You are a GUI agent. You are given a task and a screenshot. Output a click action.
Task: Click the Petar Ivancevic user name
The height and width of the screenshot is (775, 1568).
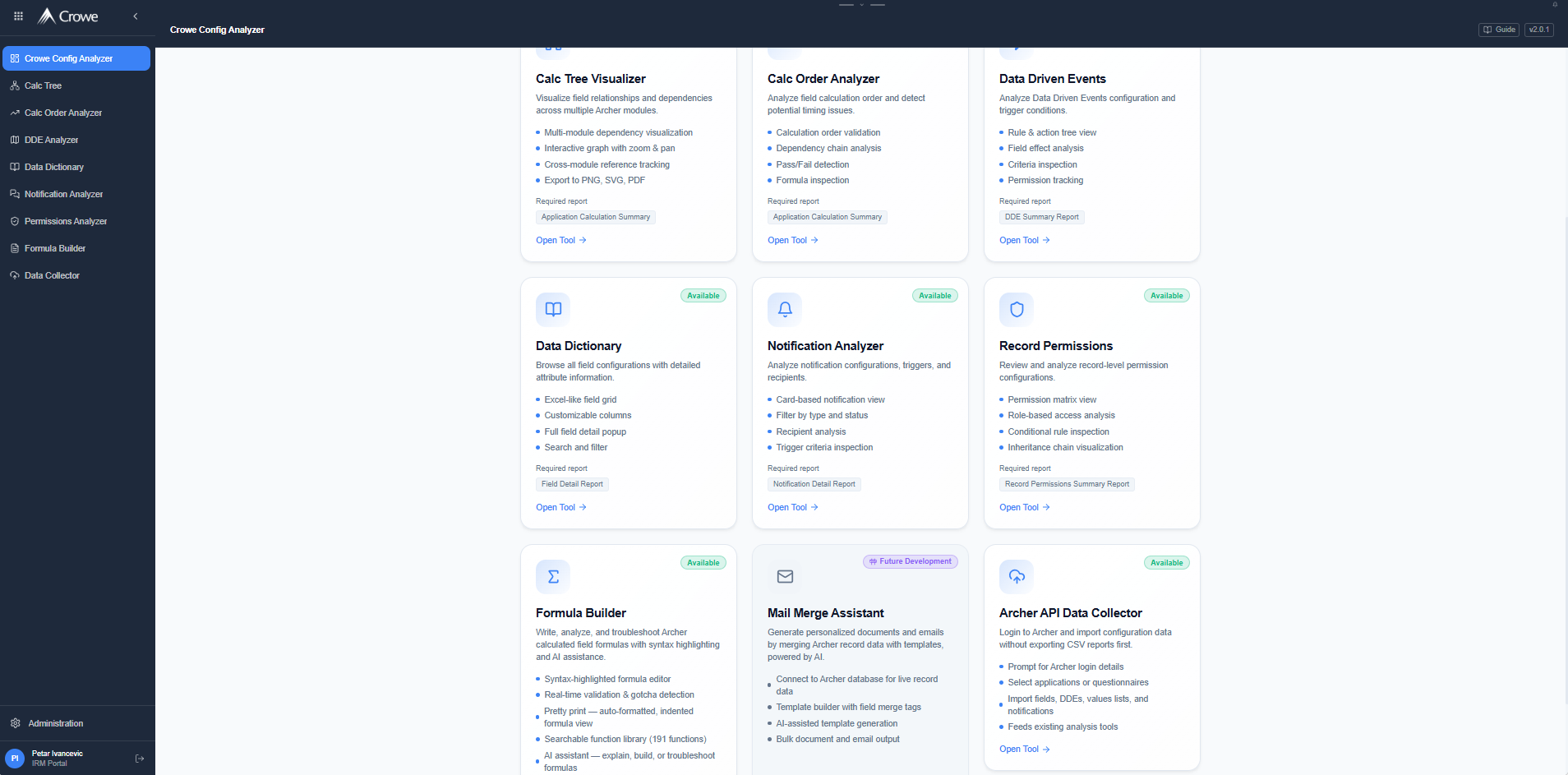(x=58, y=754)
